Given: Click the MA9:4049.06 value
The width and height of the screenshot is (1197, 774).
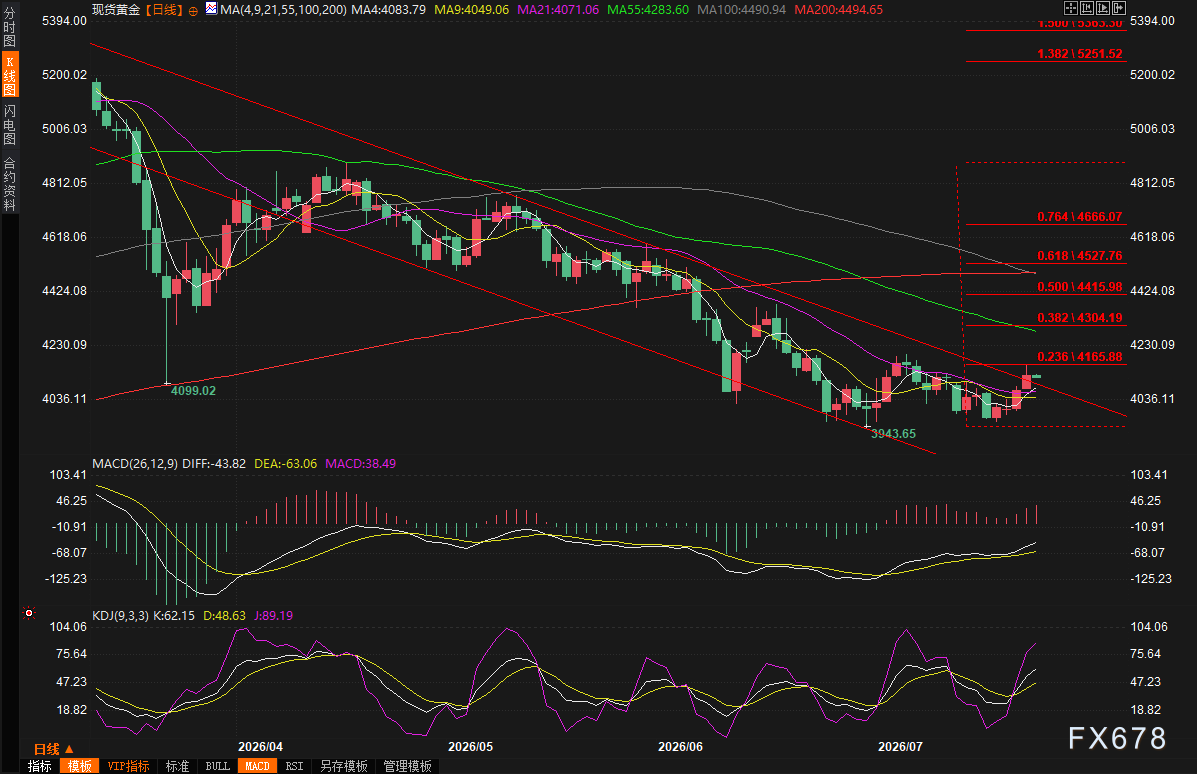Looking at the screenshot, I should point(471,10).
